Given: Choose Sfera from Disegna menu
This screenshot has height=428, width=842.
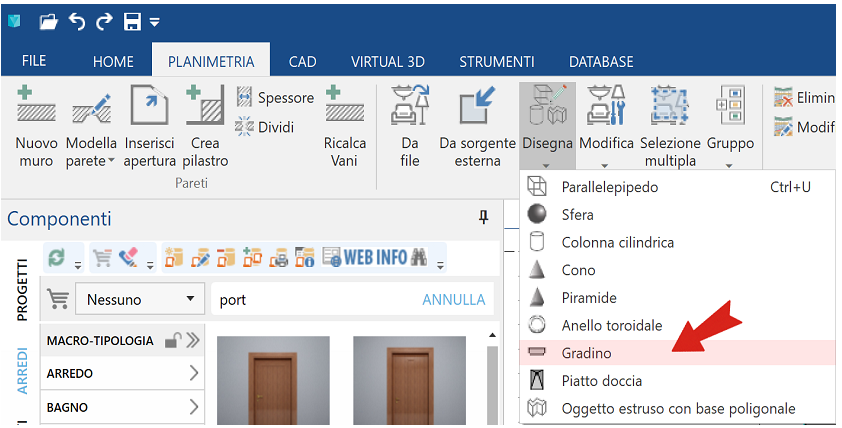Looking at the screenshot, I should [678, 214].
